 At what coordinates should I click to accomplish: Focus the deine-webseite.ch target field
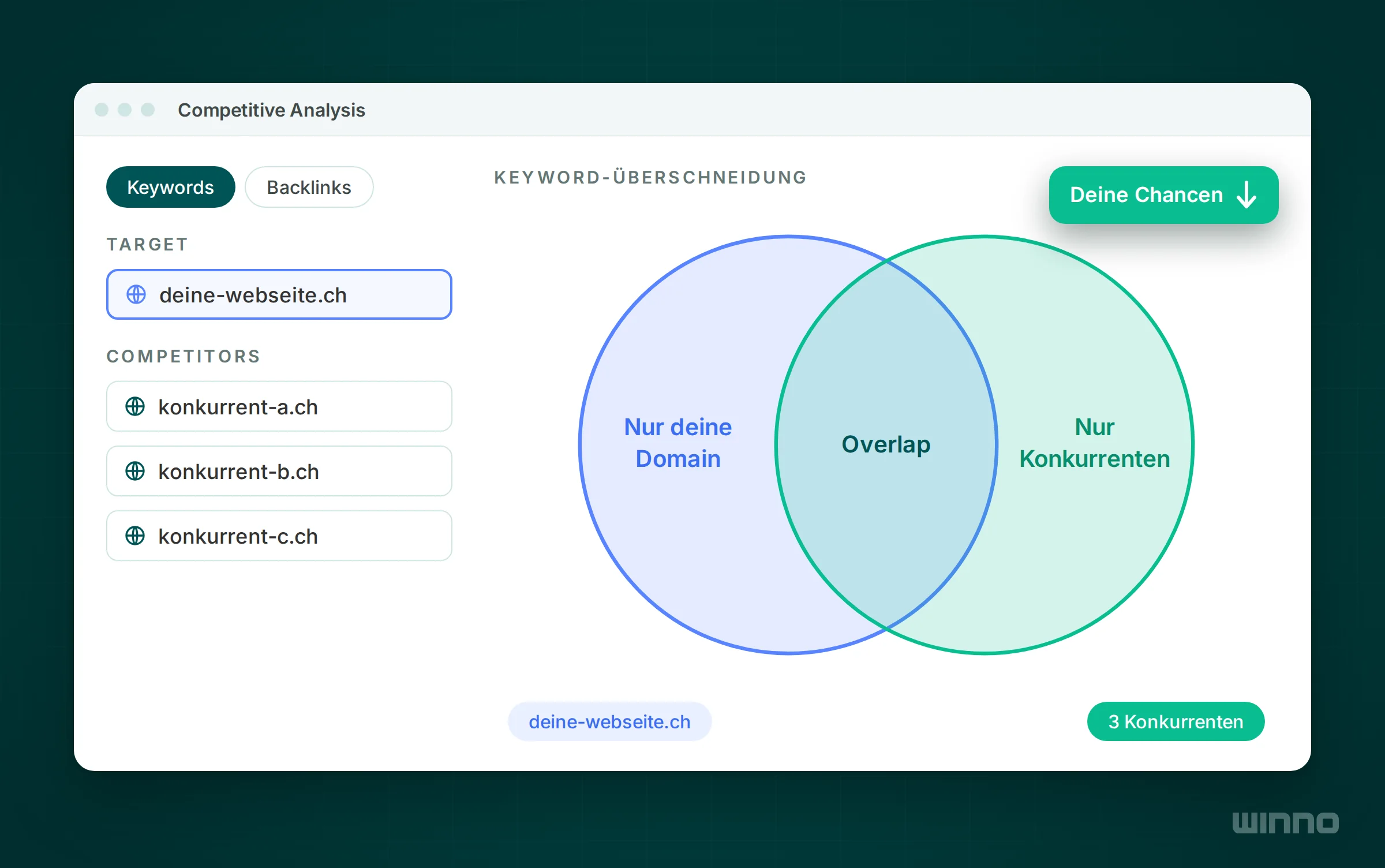[x=279, y=294]
